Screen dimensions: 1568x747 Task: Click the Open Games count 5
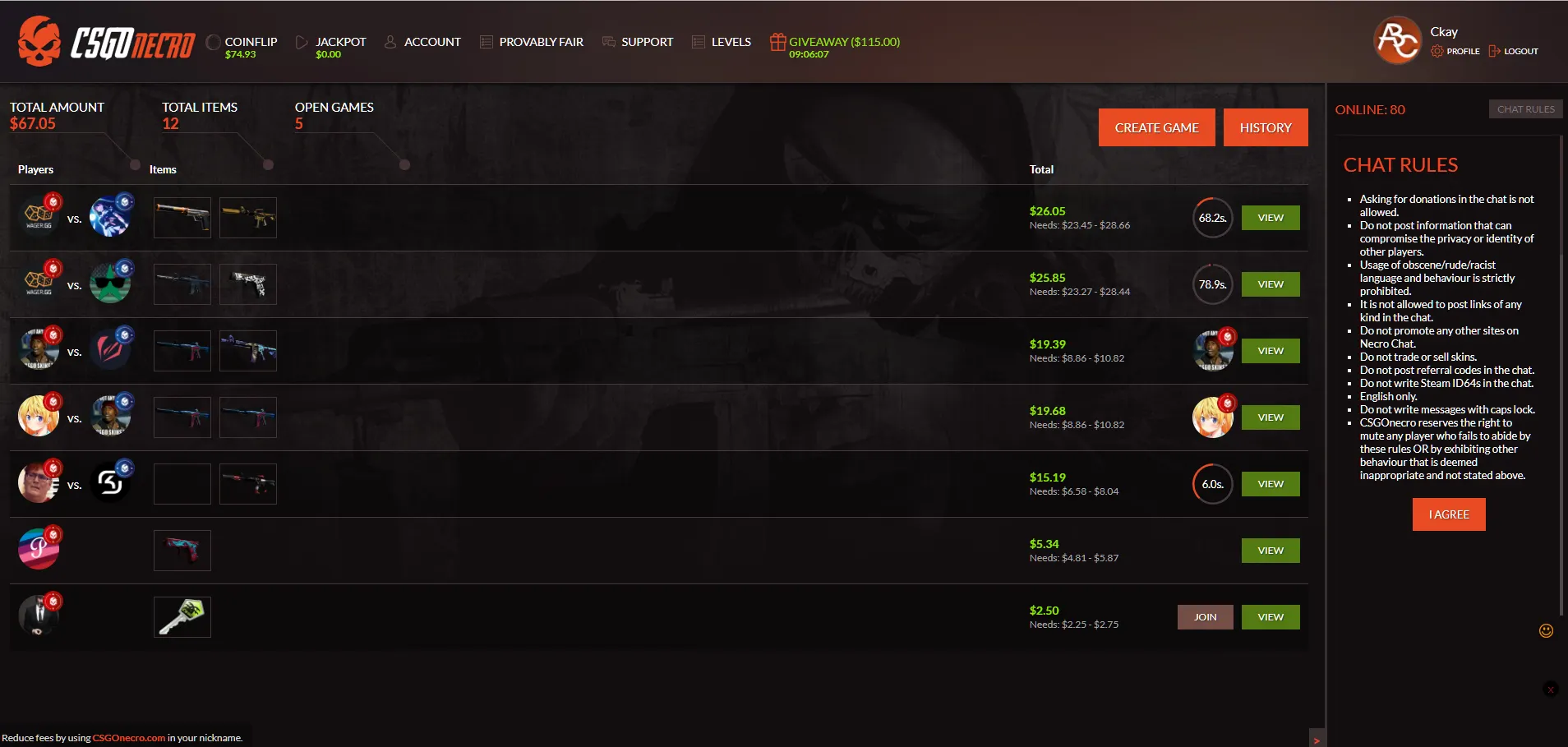[299, 124]
